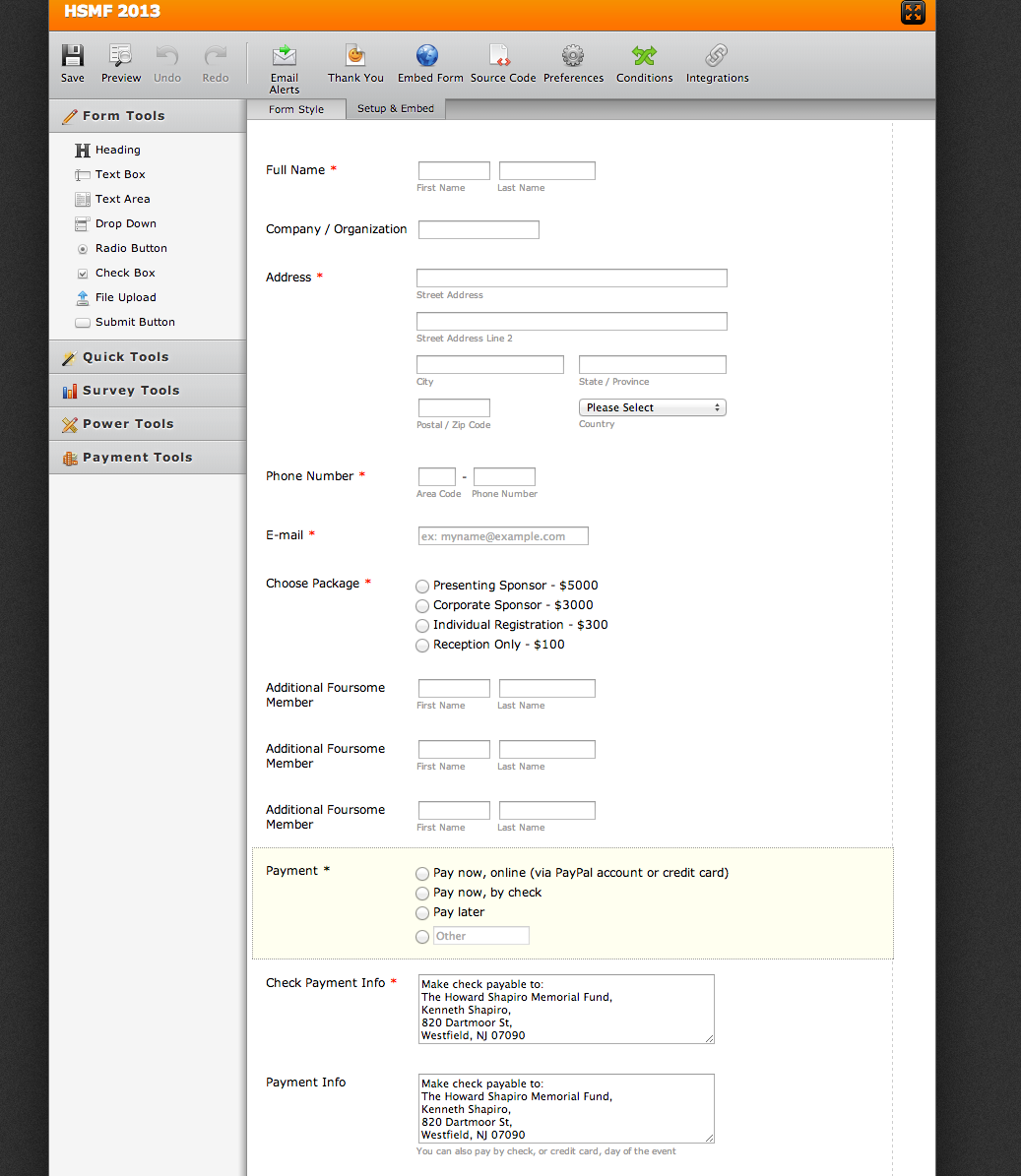Open the Thank You page settings
The width and height of the screenshot is (1021, 1176).
(x=355, y=57)
